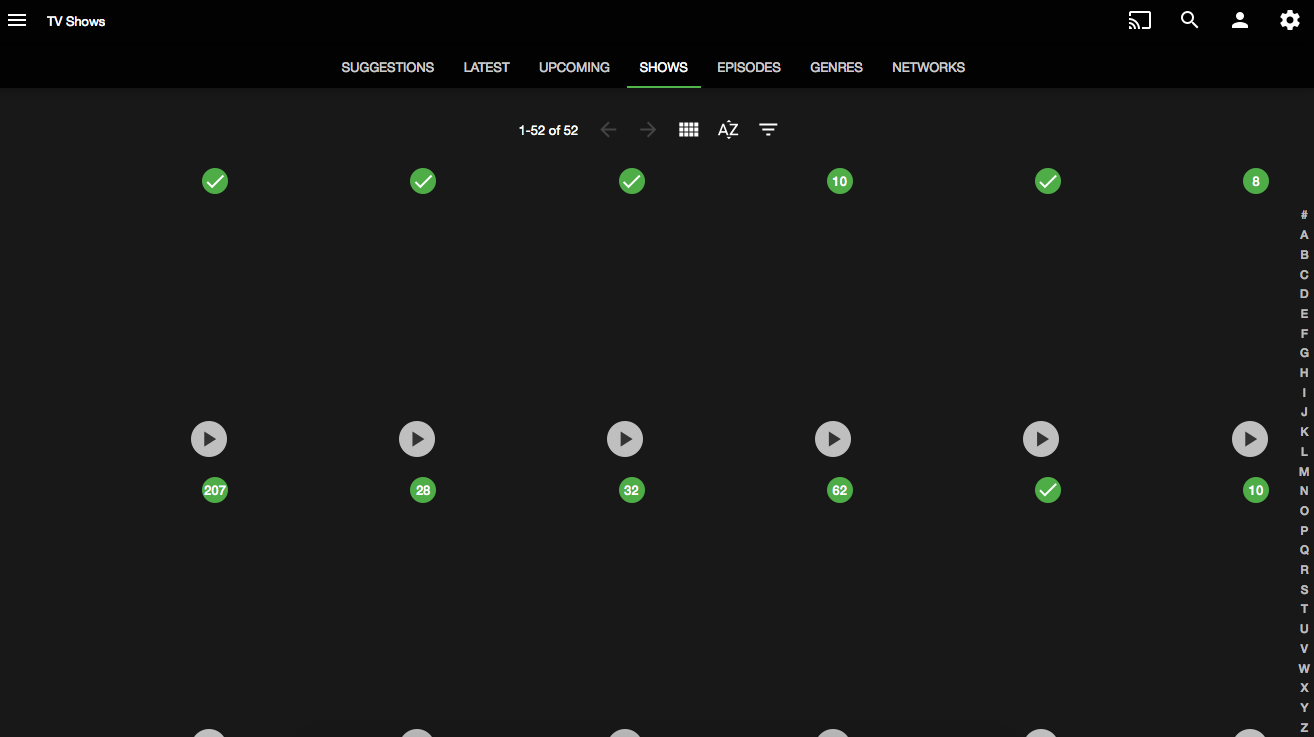Change the view with the grid icon

pyautogui.click(x=688, y=130)
